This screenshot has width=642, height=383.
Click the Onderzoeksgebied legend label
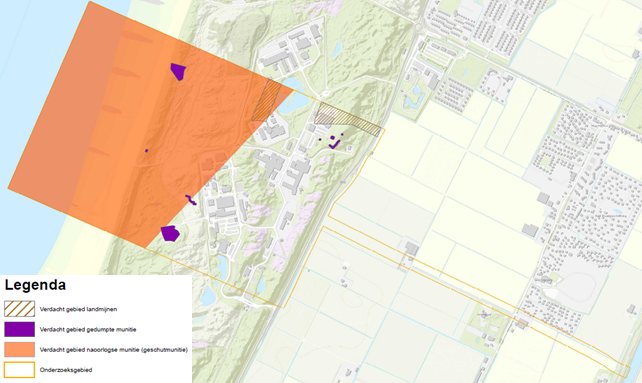click(66, 370)
